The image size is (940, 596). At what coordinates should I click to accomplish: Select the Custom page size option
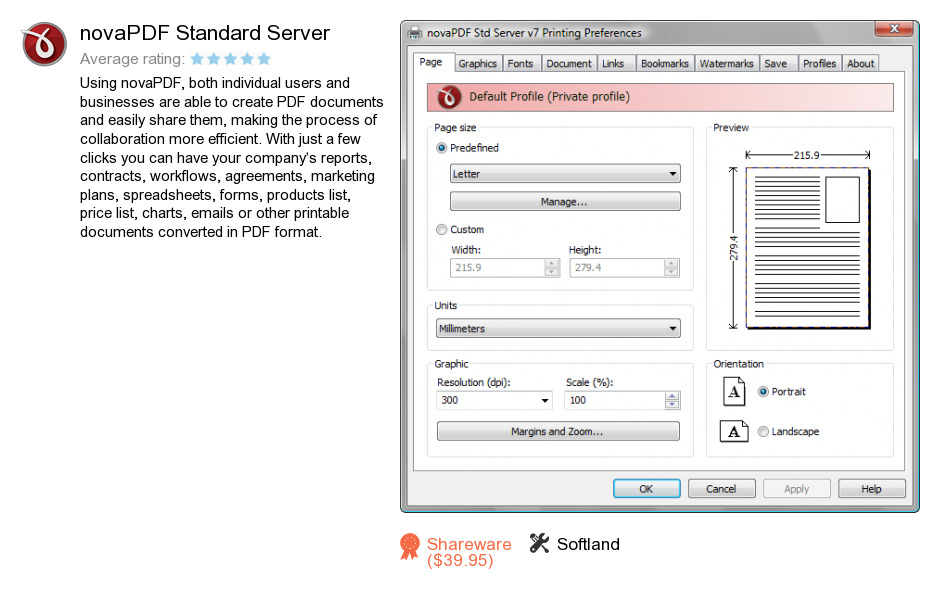click(x=442, y=230)
